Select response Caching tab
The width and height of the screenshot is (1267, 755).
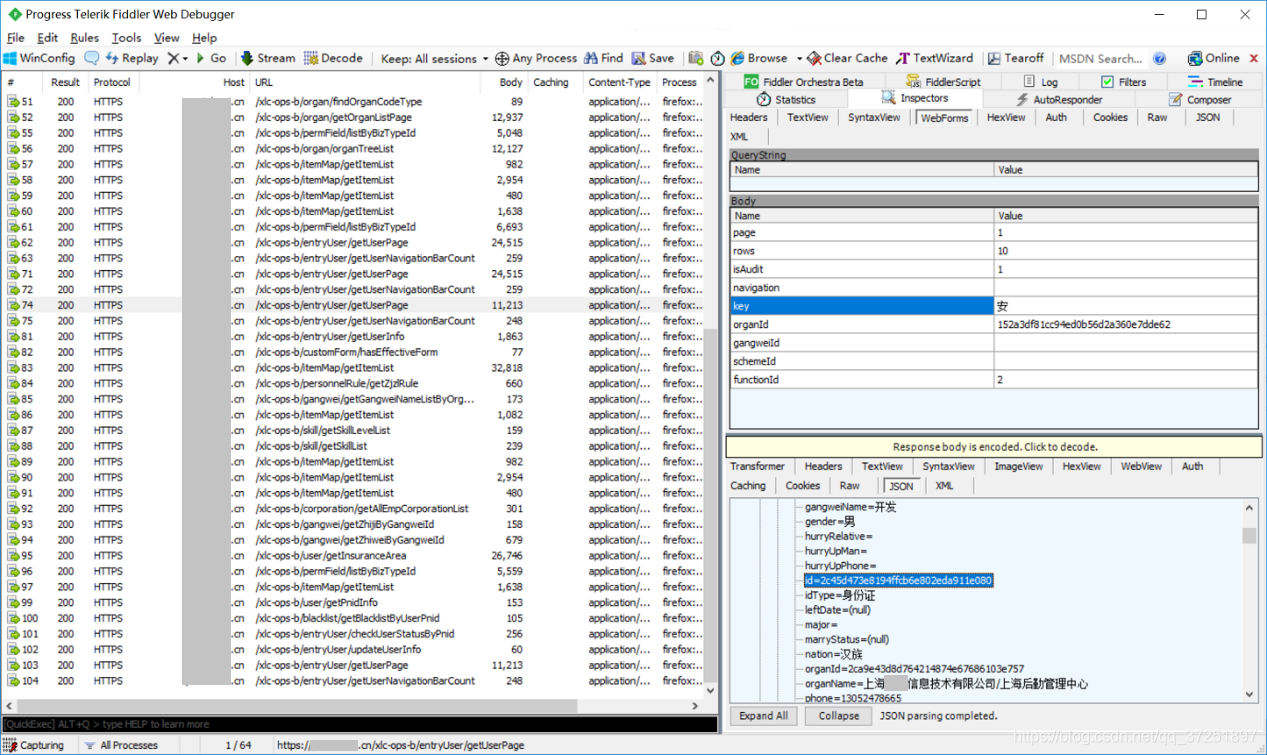748,486
